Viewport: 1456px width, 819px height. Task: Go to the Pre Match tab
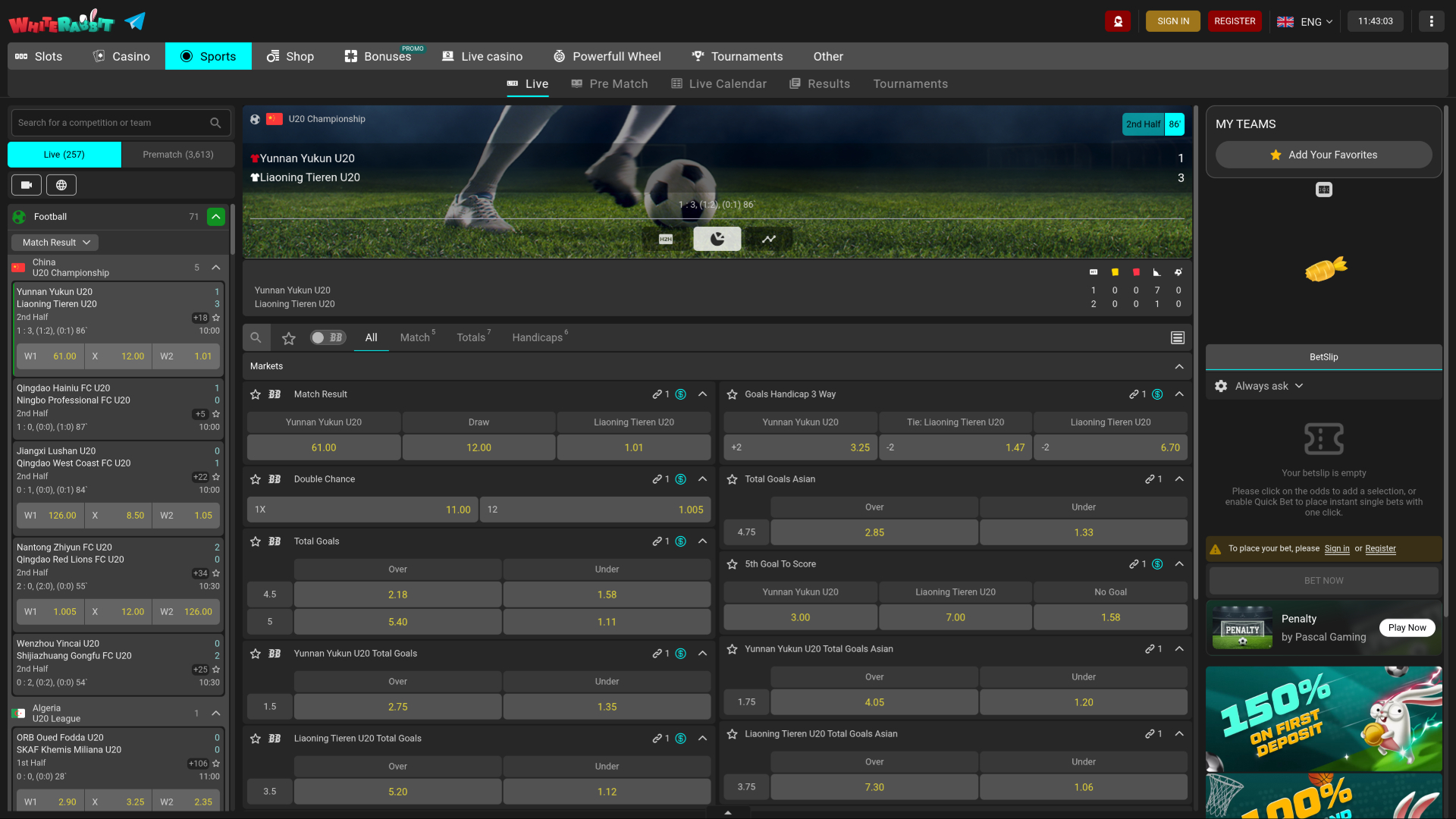(x=610, y=84)
